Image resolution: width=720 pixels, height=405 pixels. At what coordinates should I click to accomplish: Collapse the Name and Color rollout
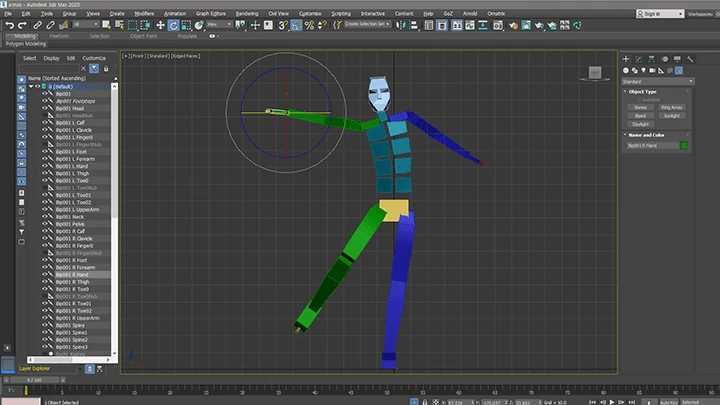pos(646,135)
